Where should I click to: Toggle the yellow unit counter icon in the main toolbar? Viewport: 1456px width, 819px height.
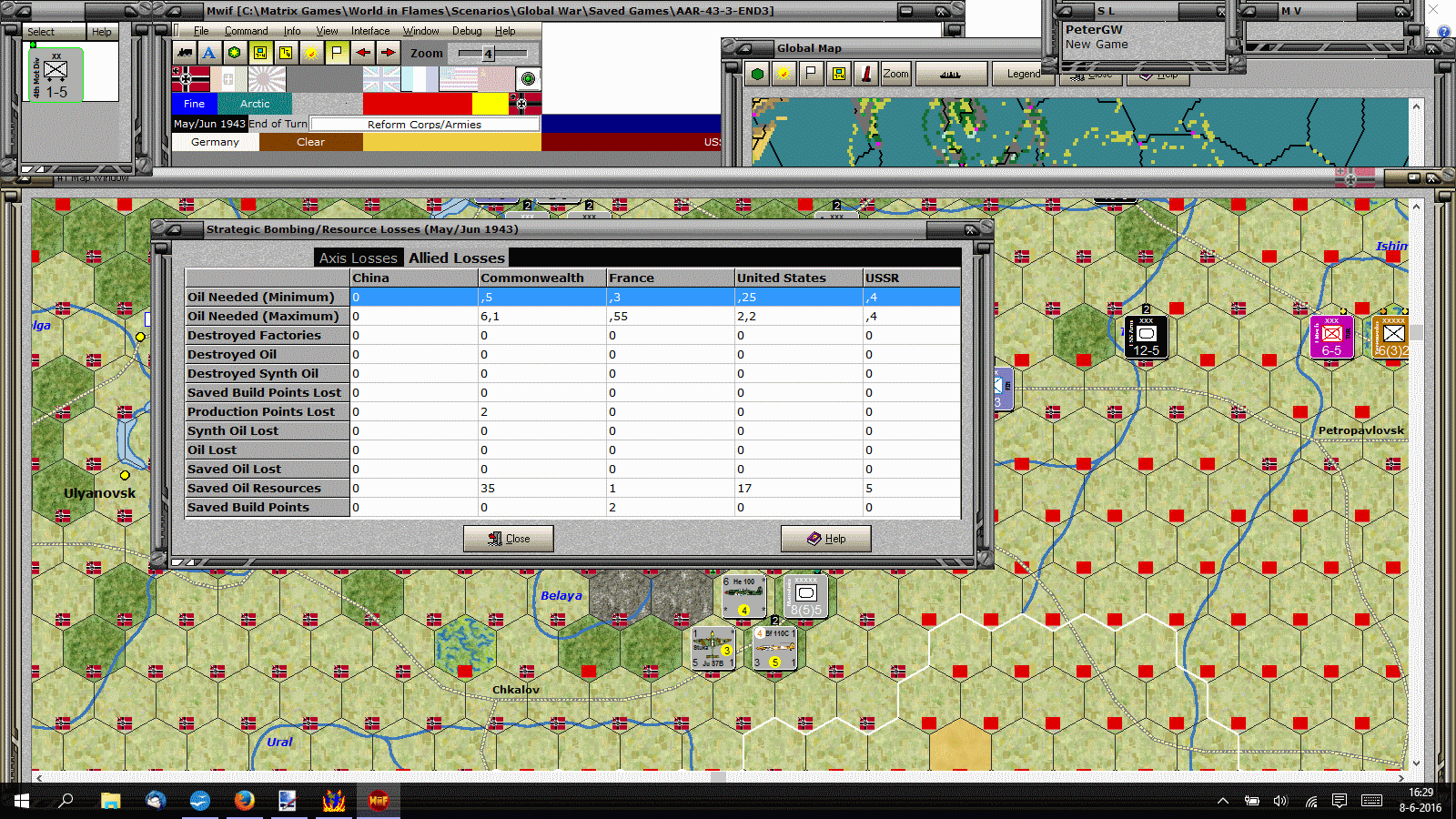260,53
